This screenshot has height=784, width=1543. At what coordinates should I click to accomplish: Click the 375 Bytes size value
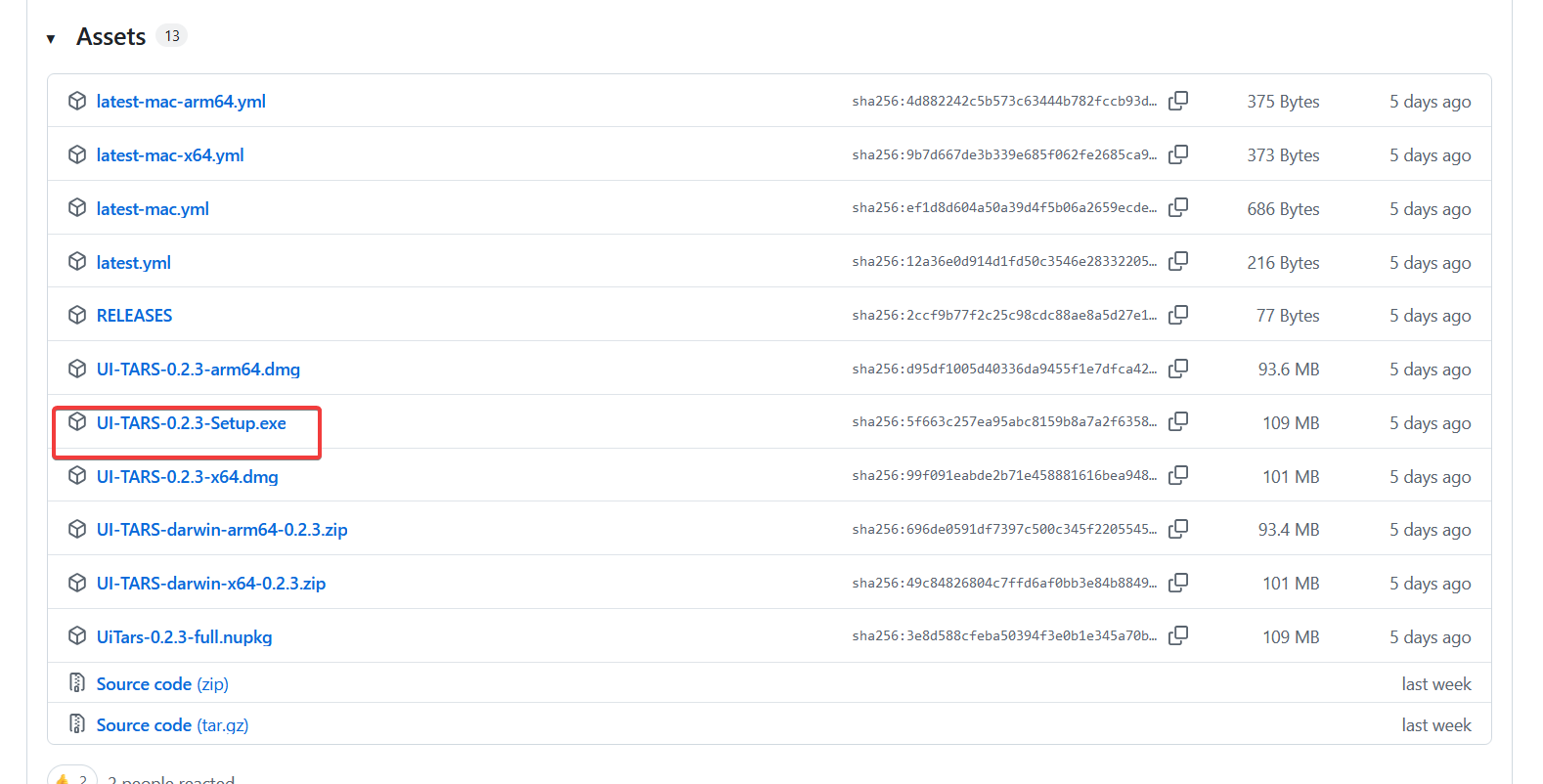tap(1283, 102)
